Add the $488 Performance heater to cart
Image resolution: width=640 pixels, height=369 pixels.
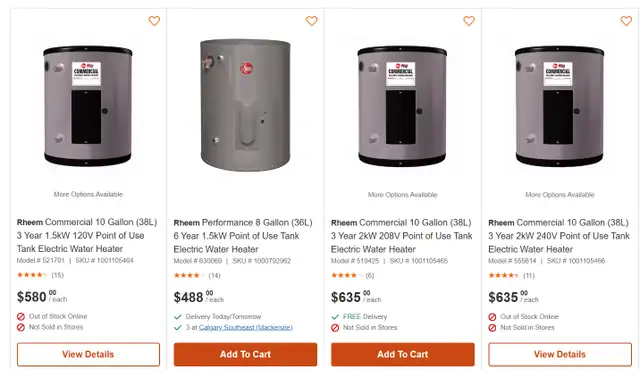click(245, 354)
